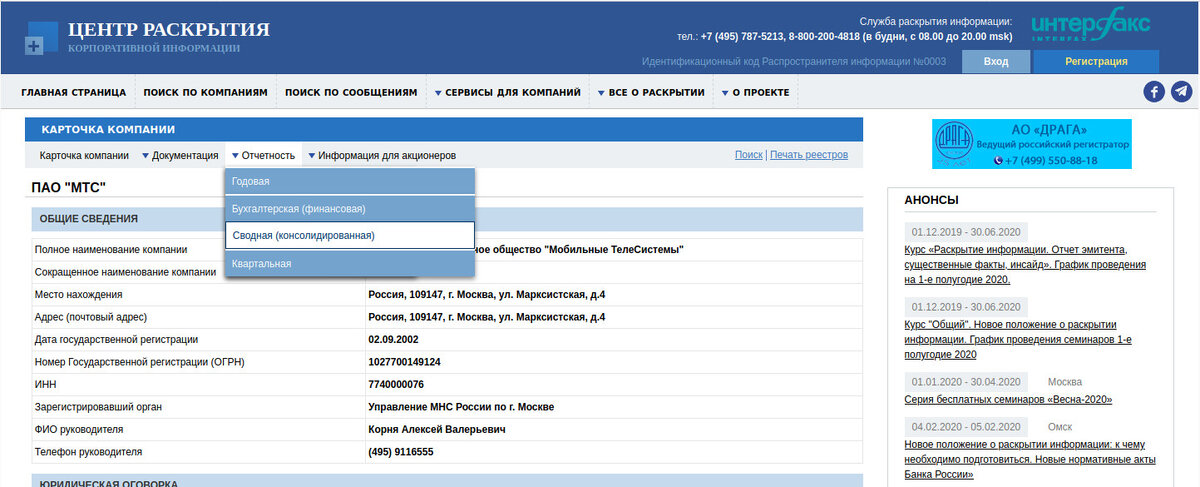Screen dimensions: 1200x487
Task: Click the ИНН value 7740000076
Action: tap(396, 384)
